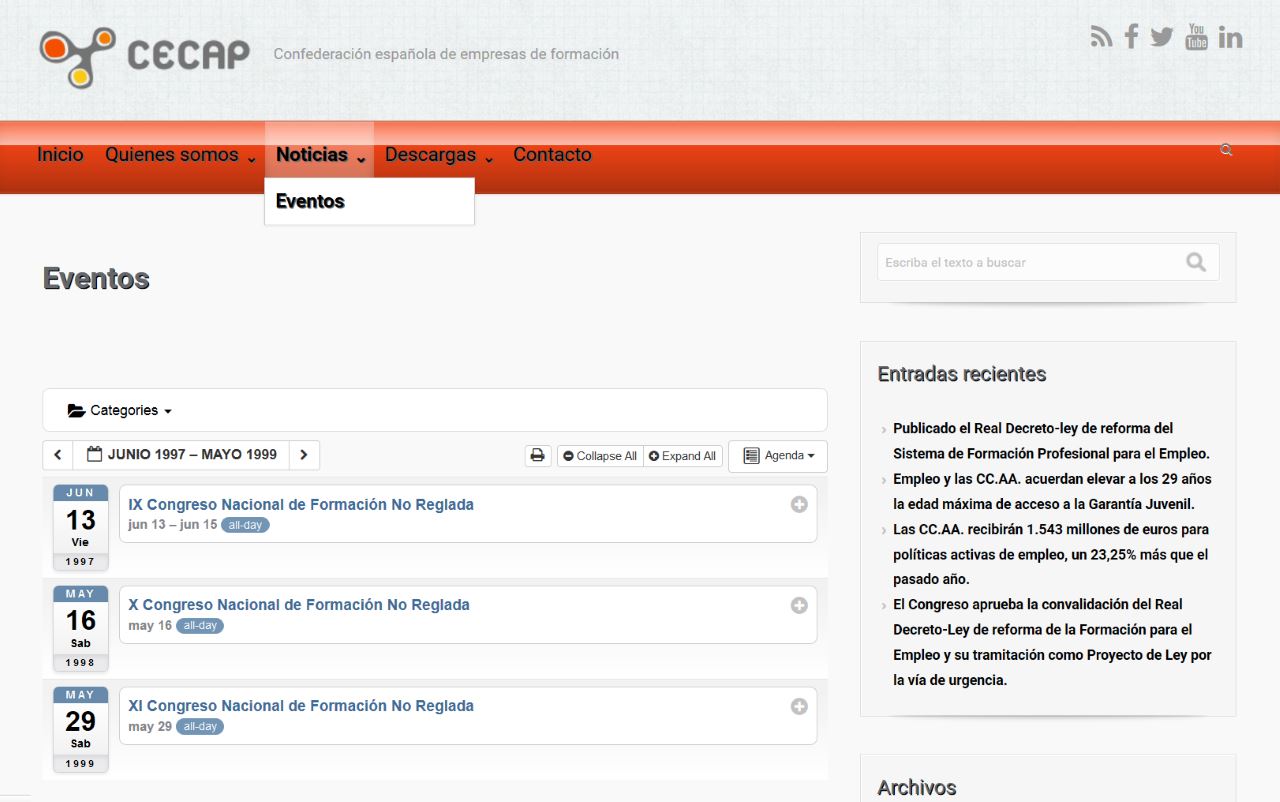
Task: Go to the LinkedIn profile icon
Action: coord(1231,37)
